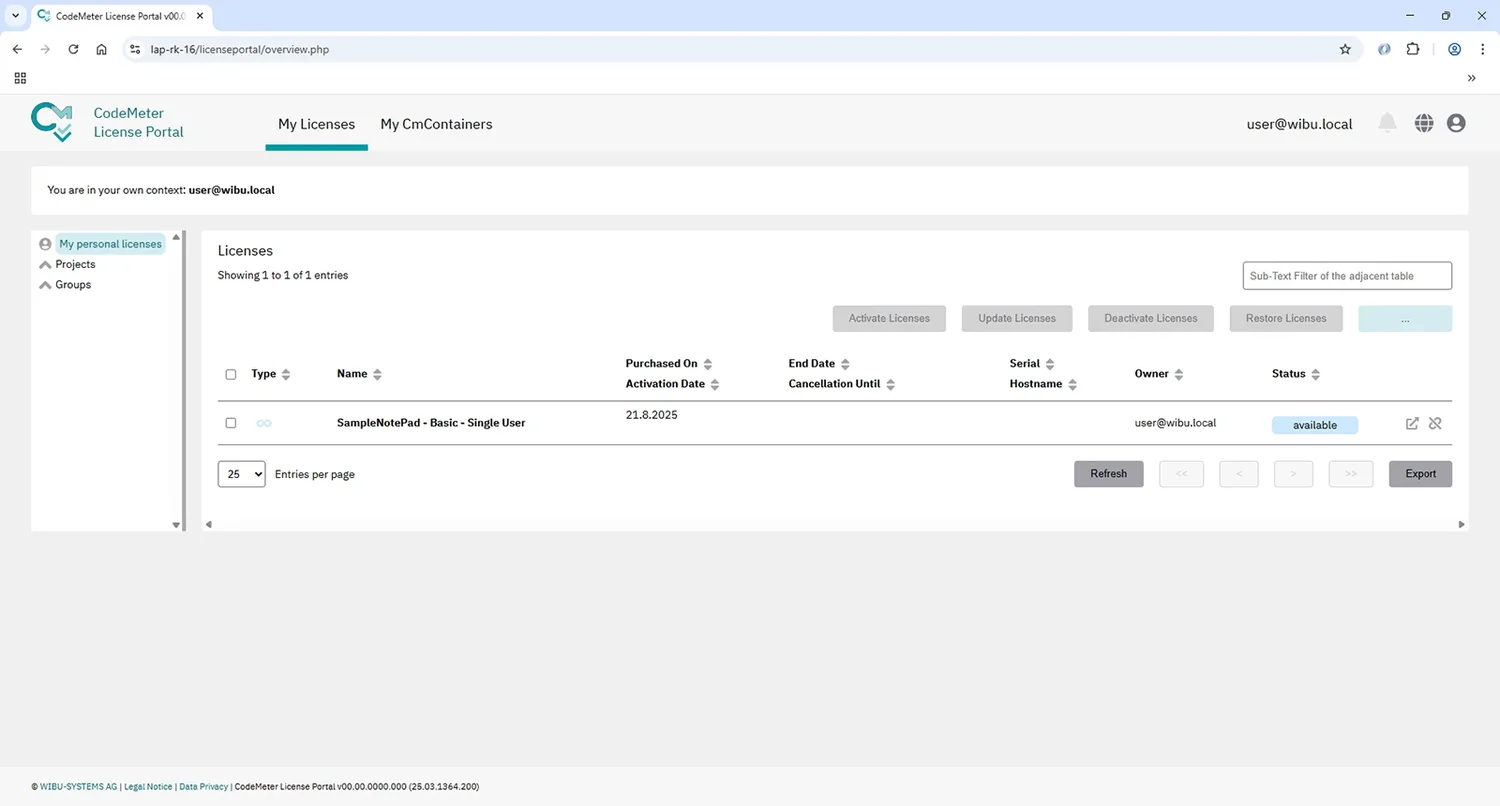Screen dimensions: 1500x806
Task: Select the My Licenses tab
Action: [316, 124]
